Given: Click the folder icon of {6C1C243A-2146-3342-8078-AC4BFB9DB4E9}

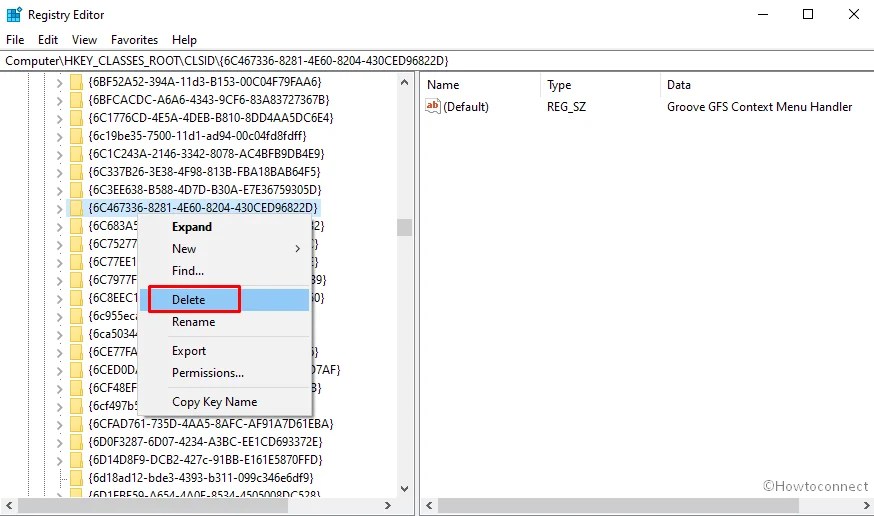Looking at the screenshot, I should (76, 154).
